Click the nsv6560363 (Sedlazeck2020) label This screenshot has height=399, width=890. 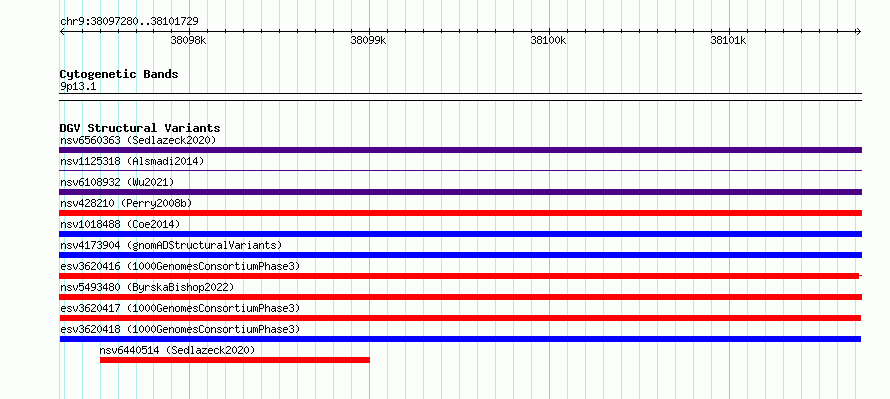(138, 140)
